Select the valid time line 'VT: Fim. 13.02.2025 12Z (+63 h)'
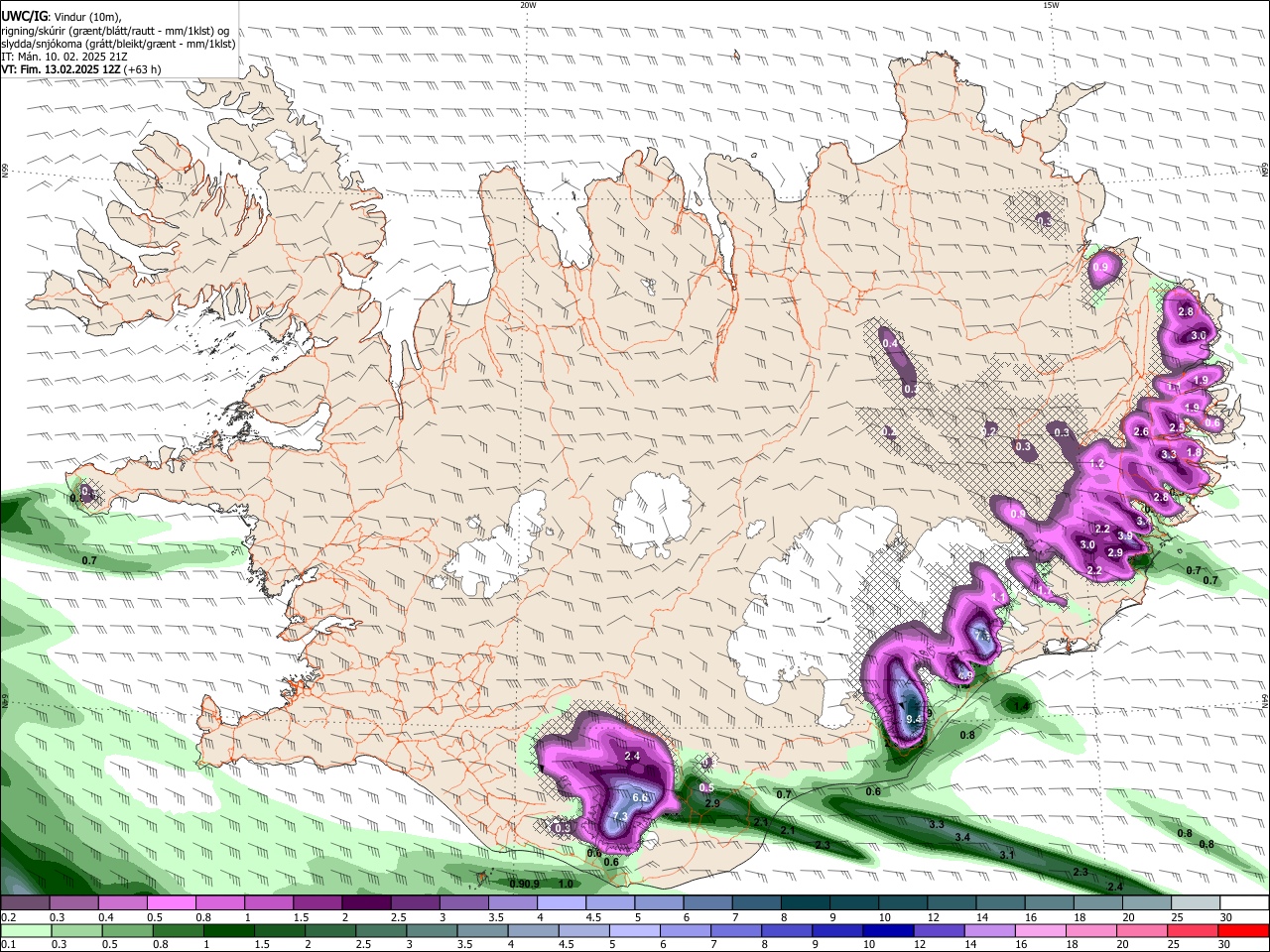This screenshot has width=1270, height=952. [x=81, y=69]
